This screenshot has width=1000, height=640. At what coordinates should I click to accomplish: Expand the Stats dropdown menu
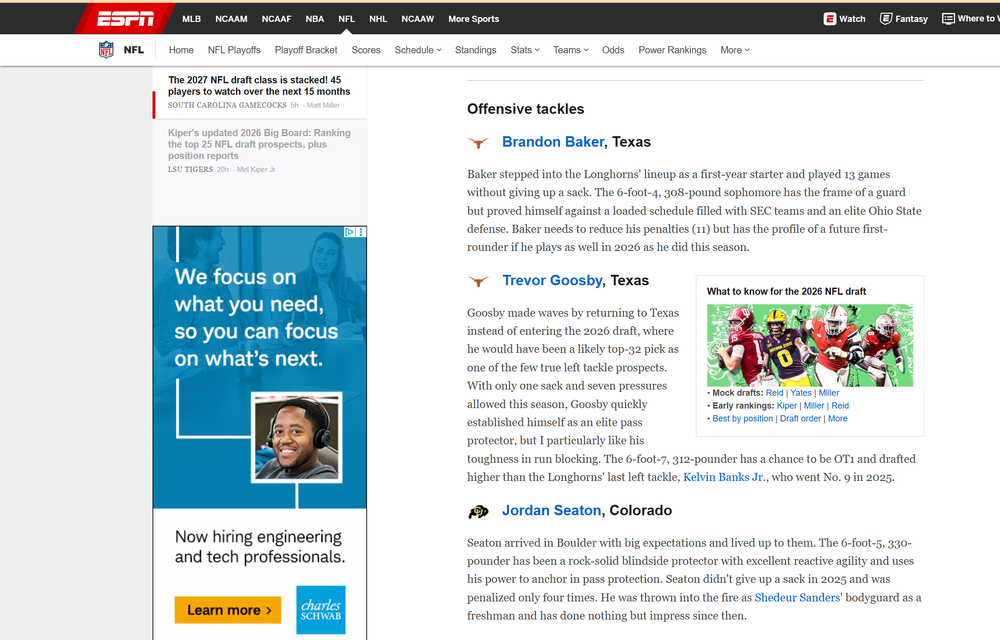(x=524, y=50)
